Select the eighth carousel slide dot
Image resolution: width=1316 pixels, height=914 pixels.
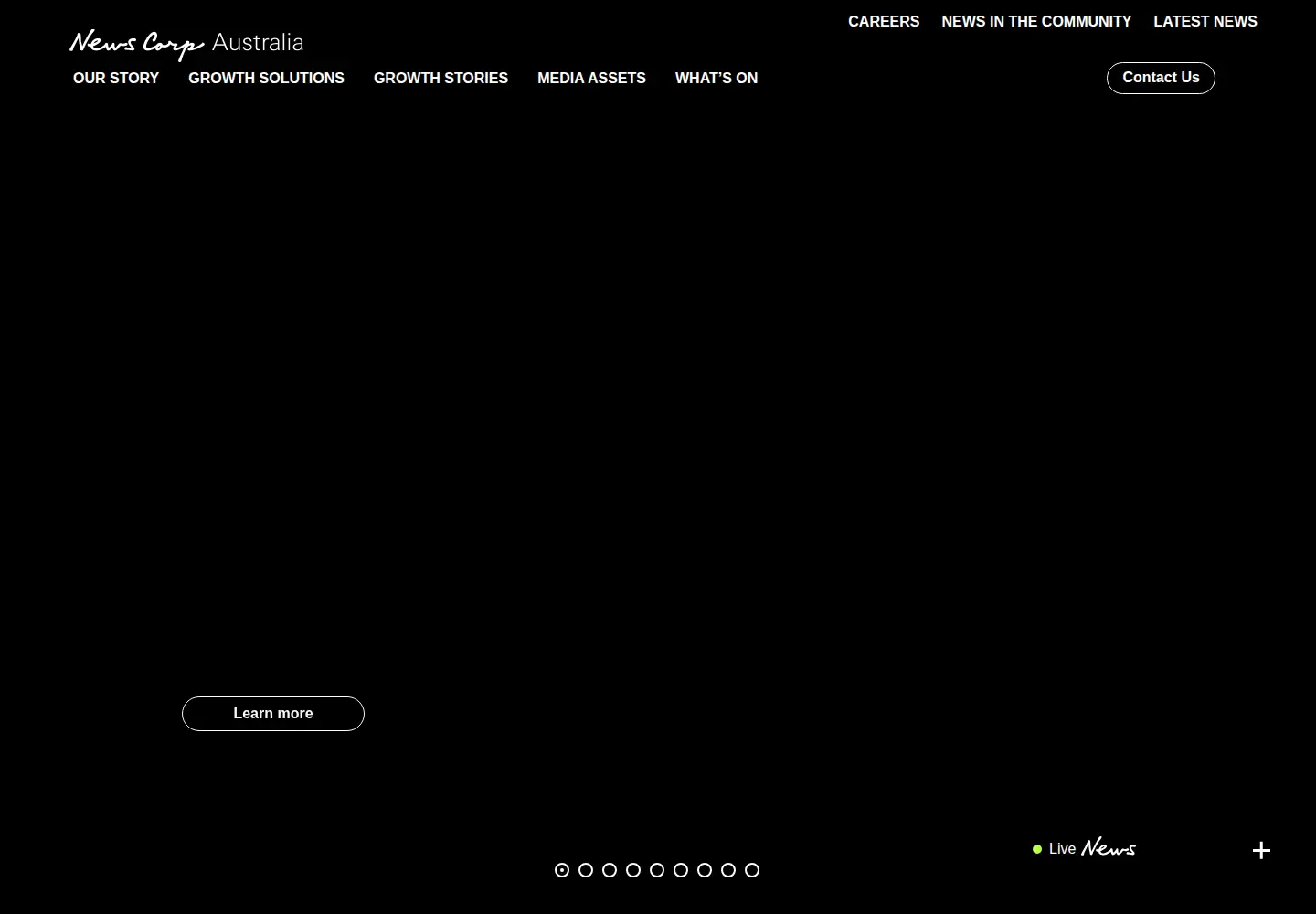728,870
